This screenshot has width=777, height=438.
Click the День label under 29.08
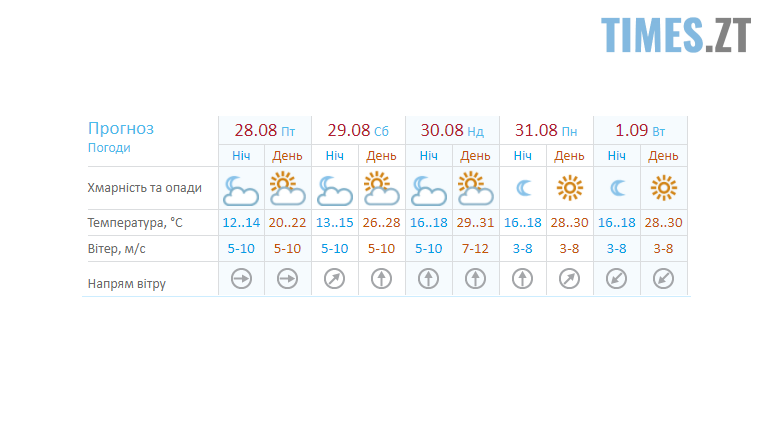pyautogui.click(x=381, y=156)
